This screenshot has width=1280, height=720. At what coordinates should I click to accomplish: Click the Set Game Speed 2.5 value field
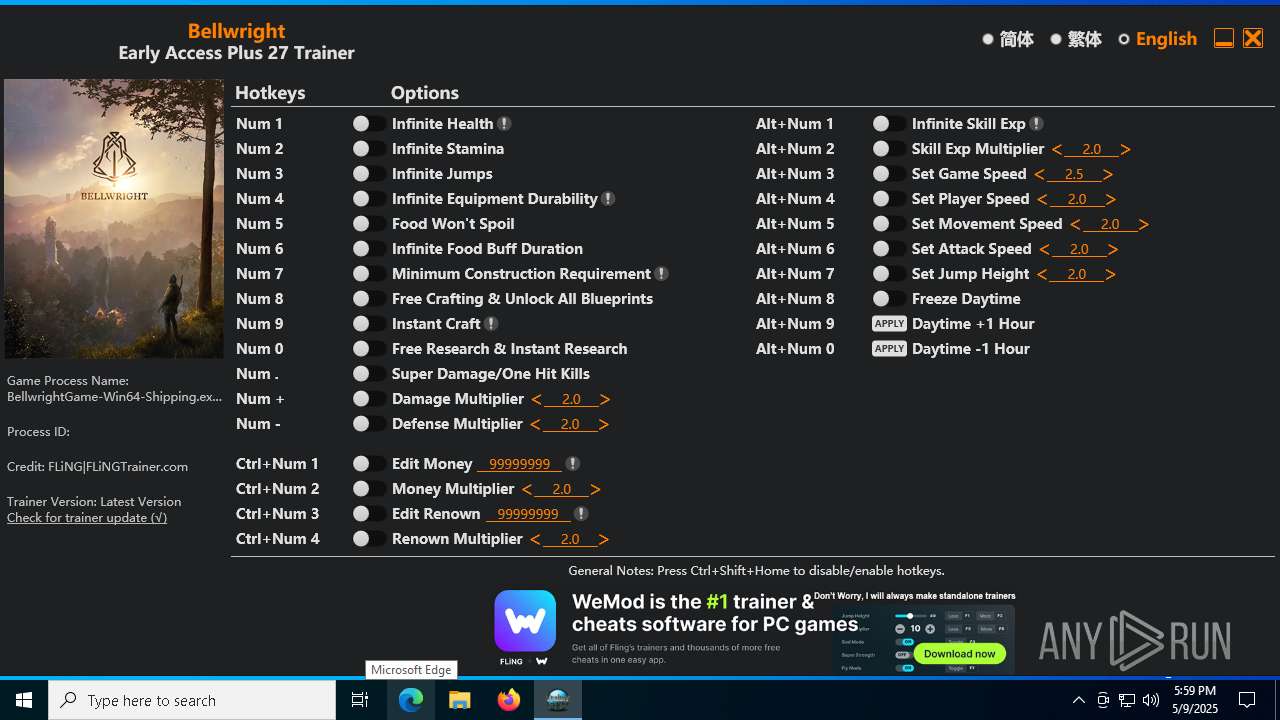point(1074,174)
